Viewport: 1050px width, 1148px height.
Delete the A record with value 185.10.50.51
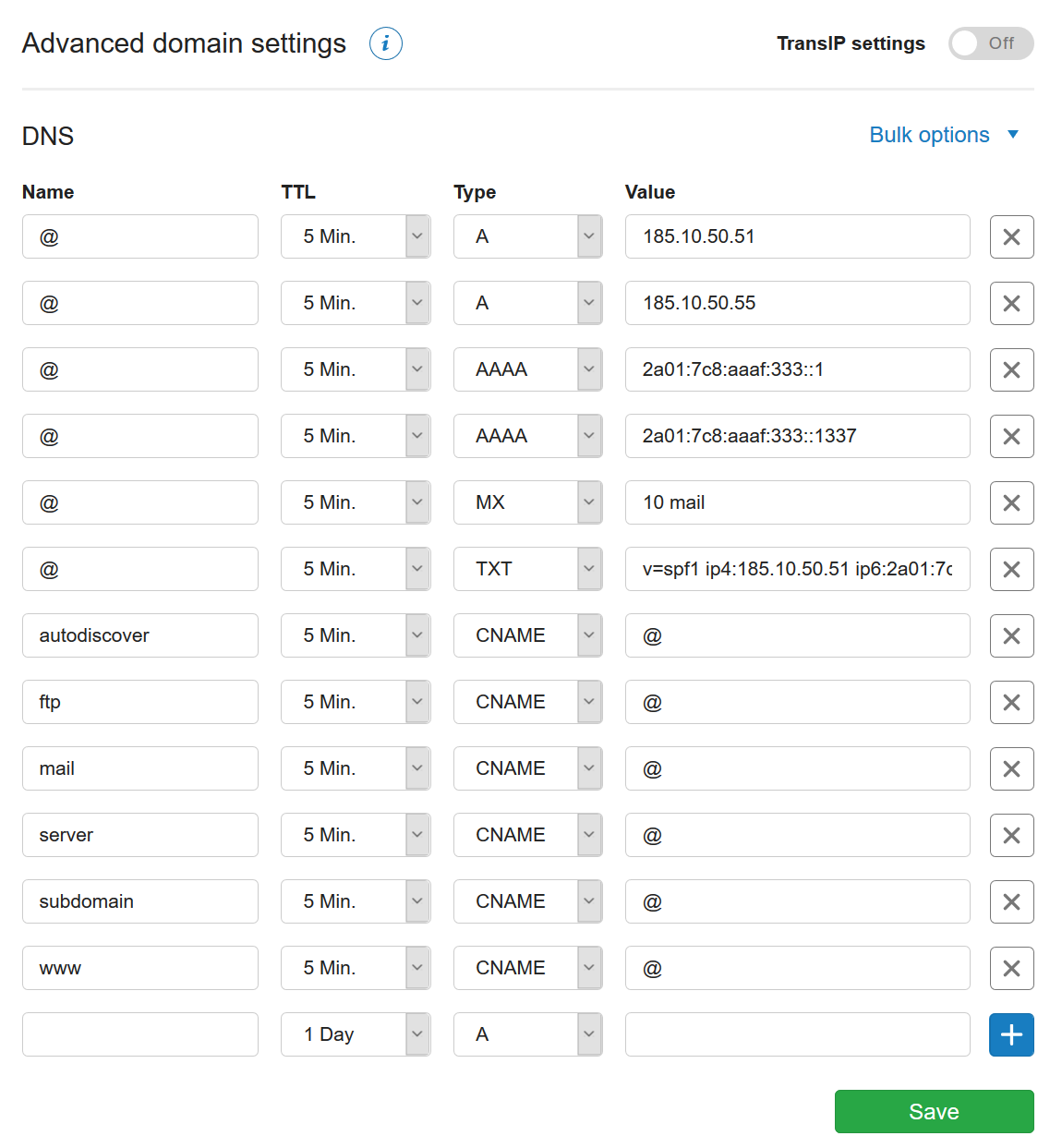1011,236
